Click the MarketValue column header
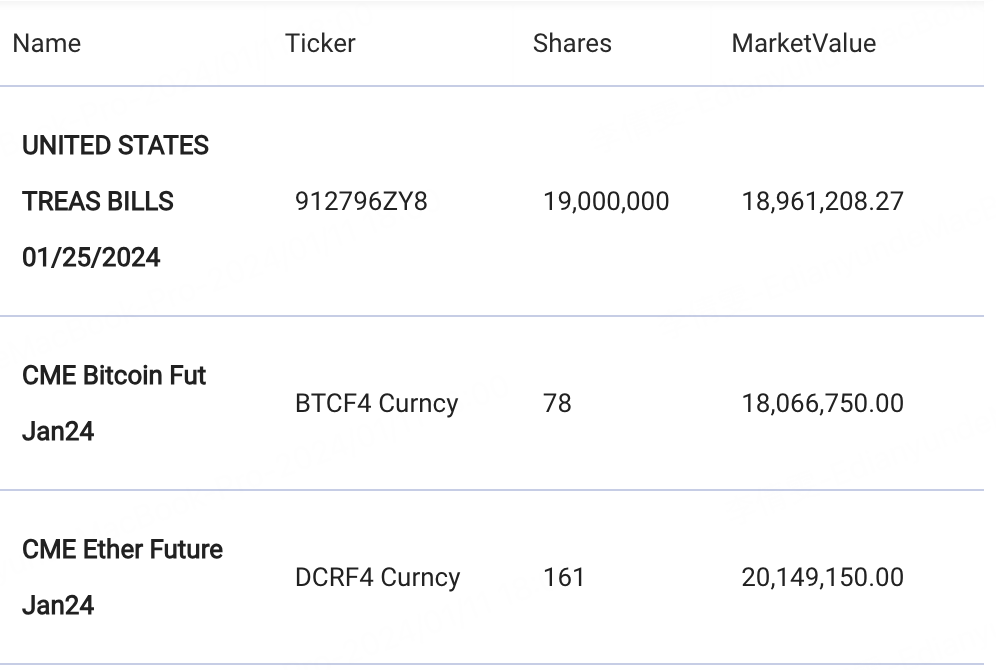Viewport: 996px width, 670px height. 804,43
